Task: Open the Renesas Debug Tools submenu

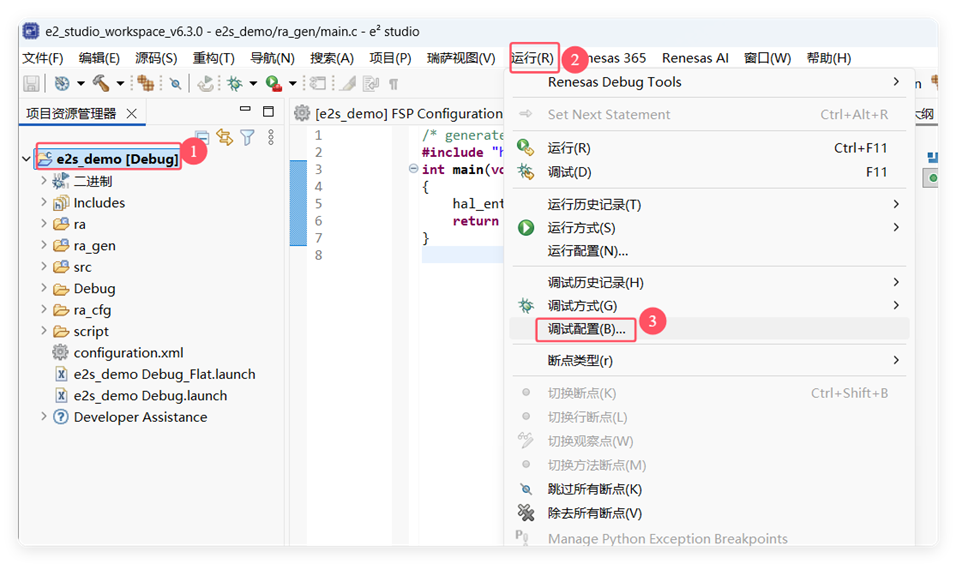Action: [709, 82]
